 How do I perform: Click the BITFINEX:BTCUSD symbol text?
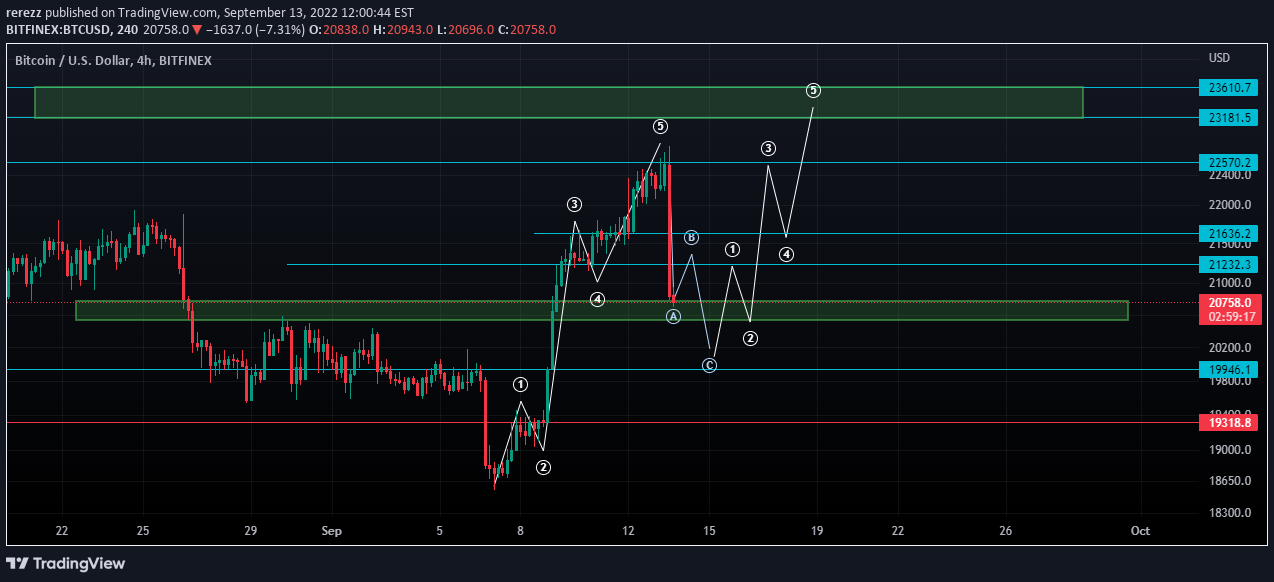coord(59,30)
